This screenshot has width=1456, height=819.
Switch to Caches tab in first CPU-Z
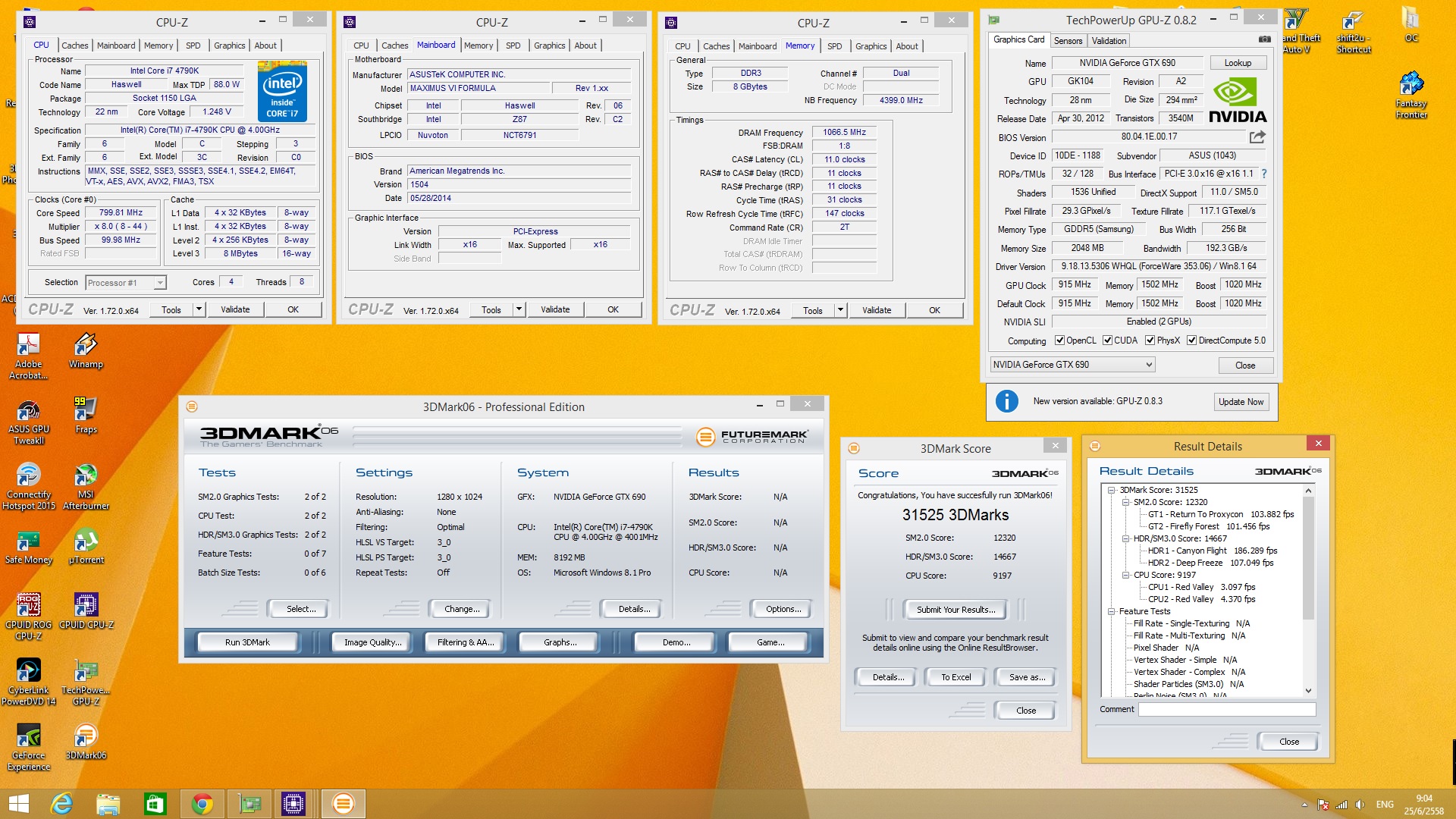pyautogui.click(x=74, y=45)
